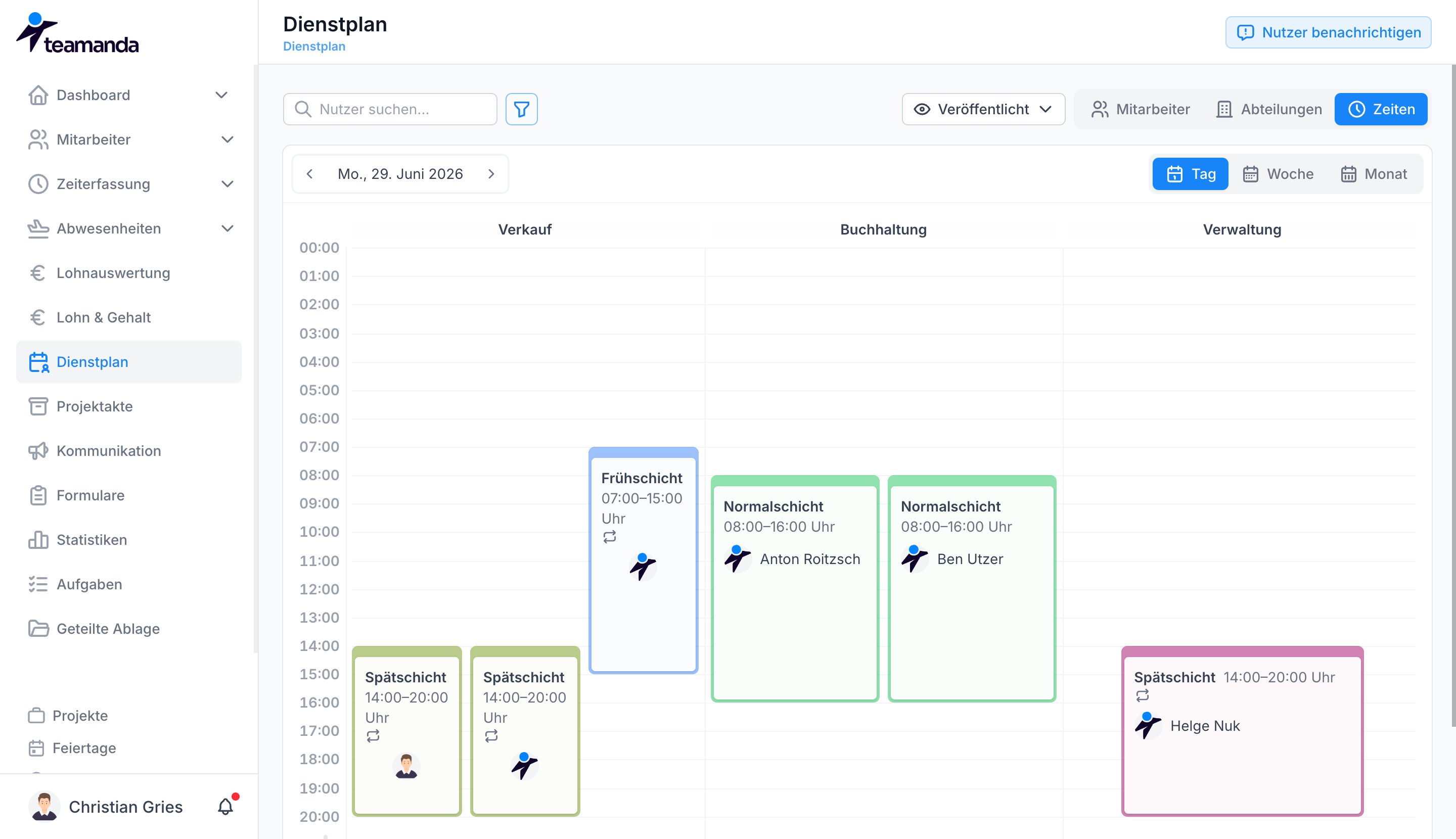Click the Feiertage calendar icon
The height and width of the screenshot is (839, 1456).
pyautogui.click(x=36, y=748)
